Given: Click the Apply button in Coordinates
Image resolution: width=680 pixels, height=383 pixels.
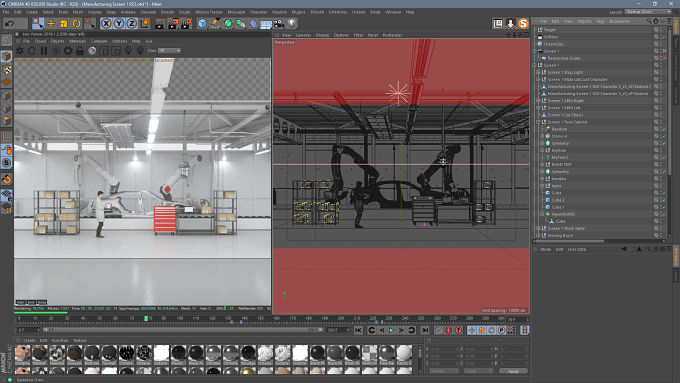Looking at the screenshot, I should click(x=513, y=371).
